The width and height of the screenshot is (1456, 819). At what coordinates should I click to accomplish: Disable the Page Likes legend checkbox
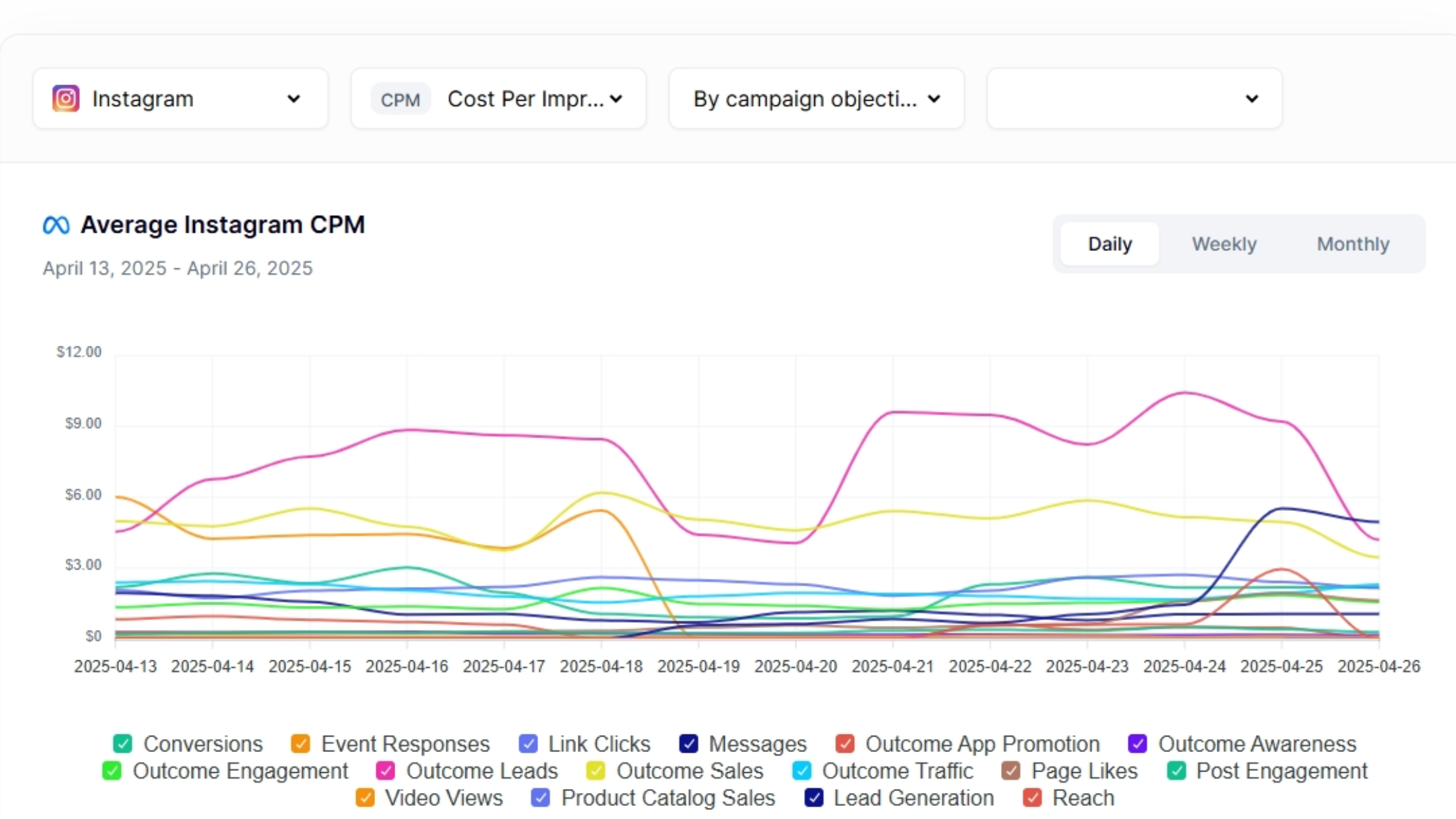coord(1010,771)
